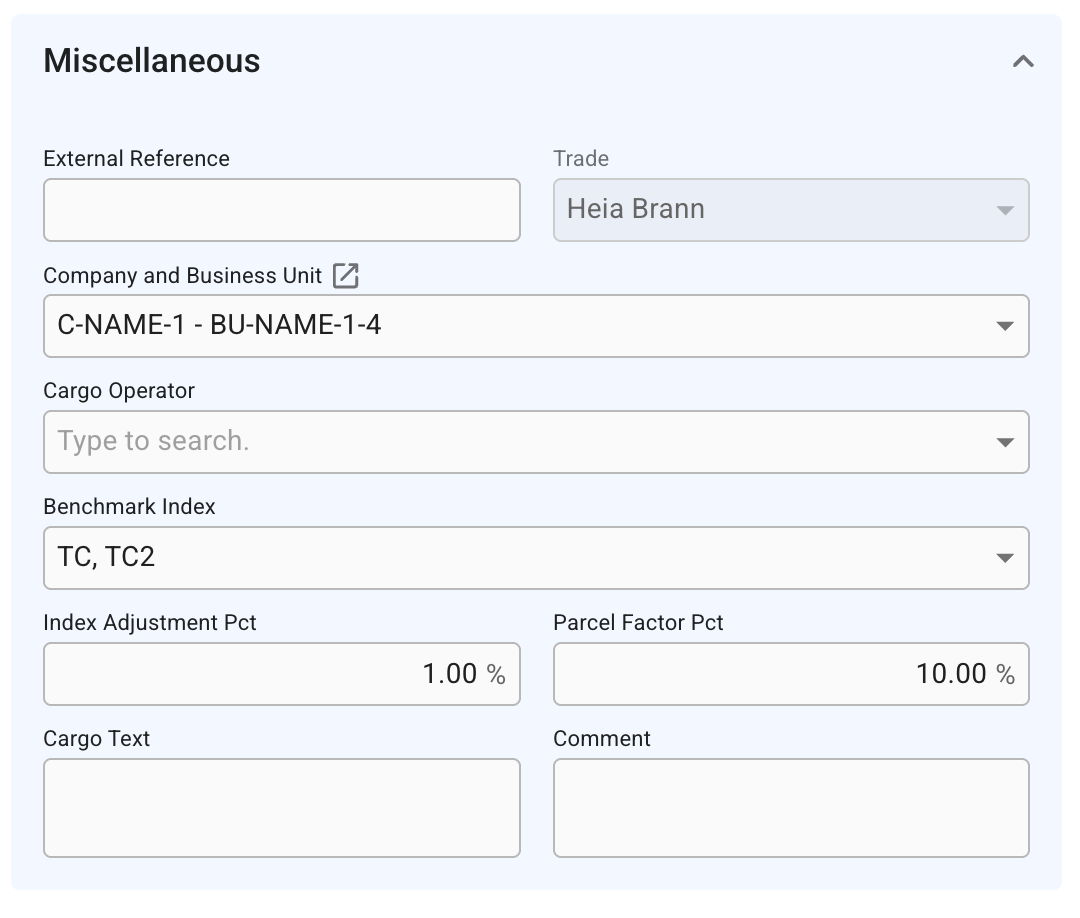Click the percent sign in Parcel Factor Pct

click(x=1005, y=675)
